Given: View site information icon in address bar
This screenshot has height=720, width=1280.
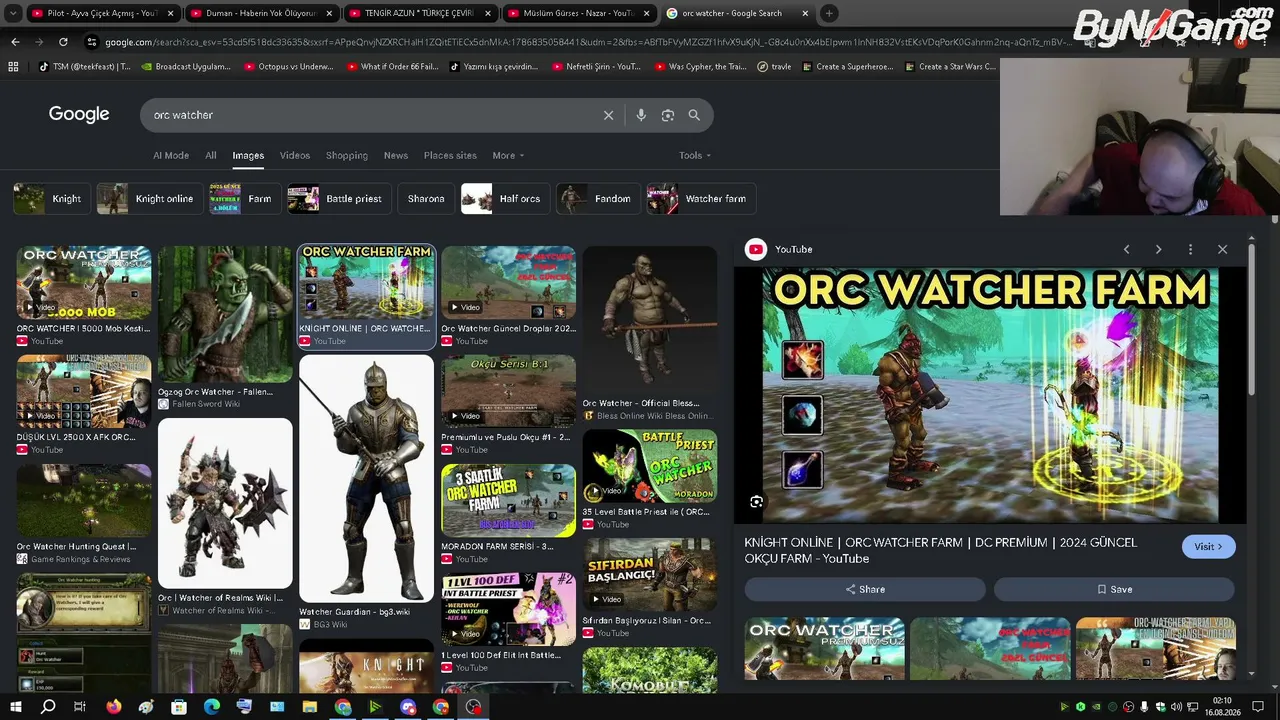Looking at the screenshot, I should coord(92,42).
